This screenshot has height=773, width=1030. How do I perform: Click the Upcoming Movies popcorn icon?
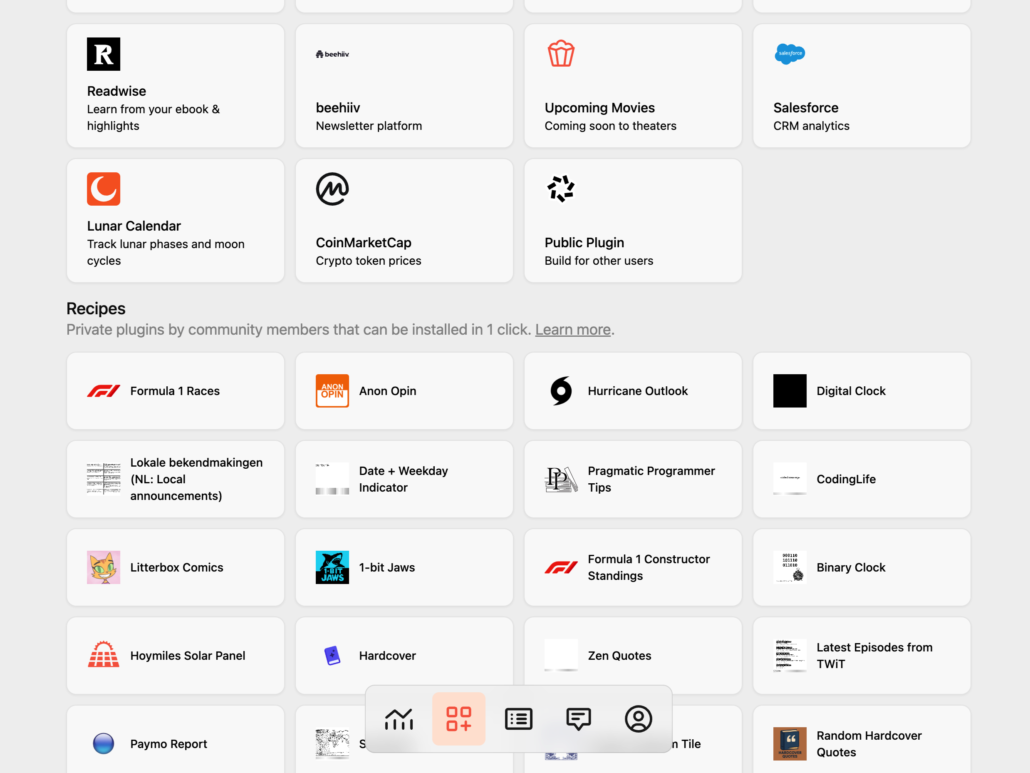pos(561,54)
